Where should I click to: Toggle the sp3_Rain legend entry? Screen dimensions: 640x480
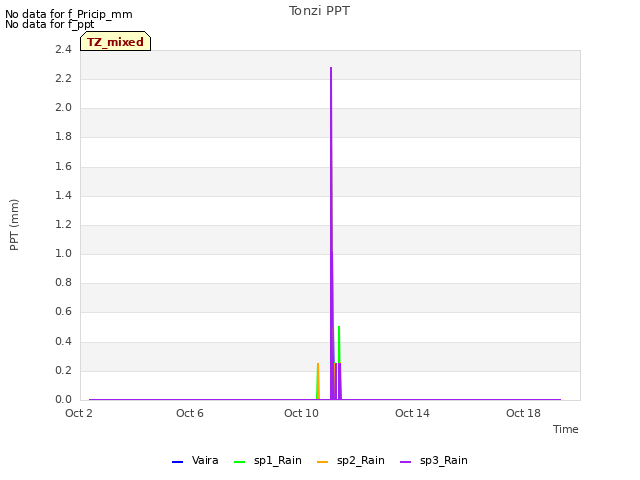433,460
